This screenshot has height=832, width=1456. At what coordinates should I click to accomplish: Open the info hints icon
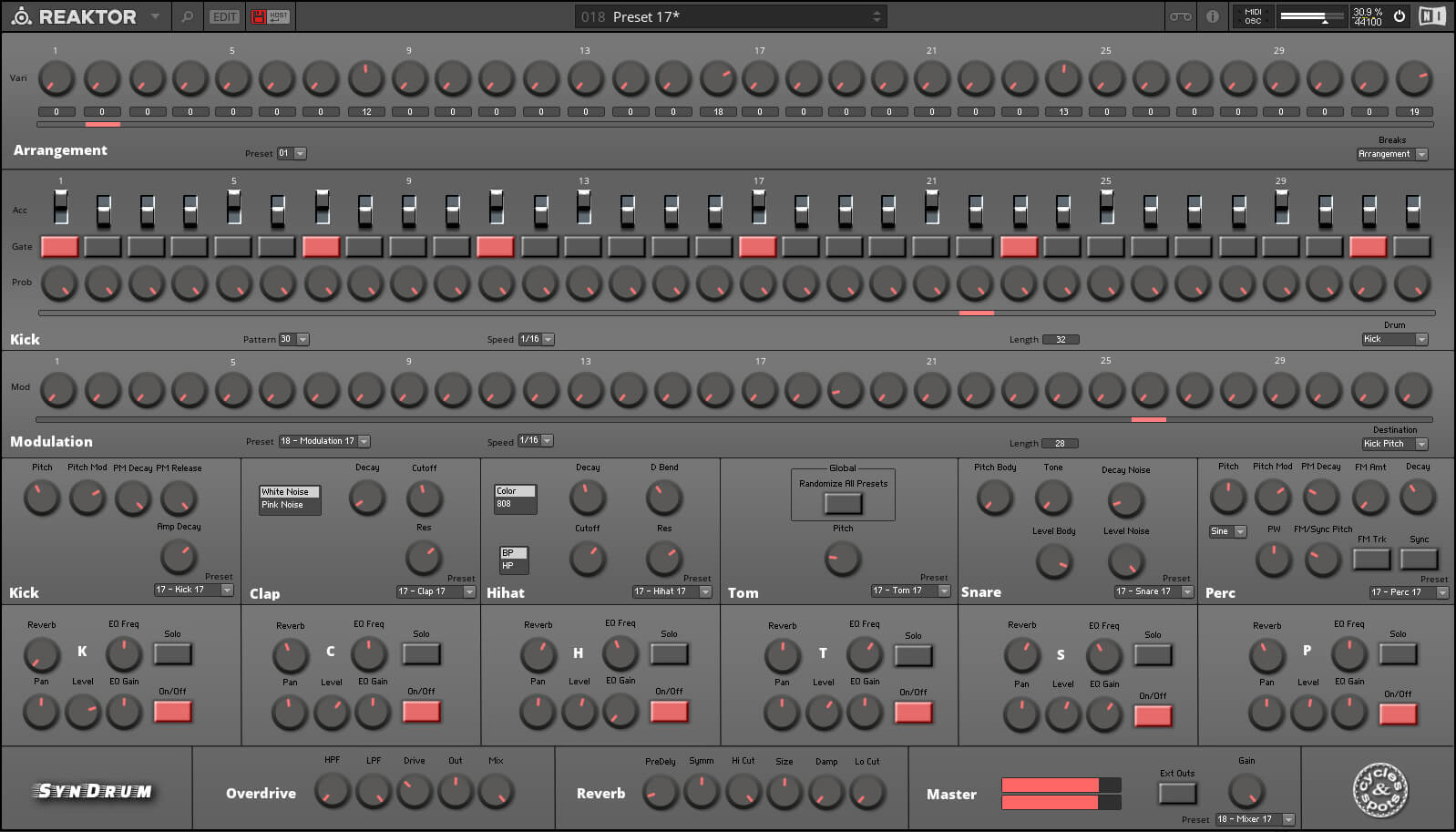coord(1212,16)
